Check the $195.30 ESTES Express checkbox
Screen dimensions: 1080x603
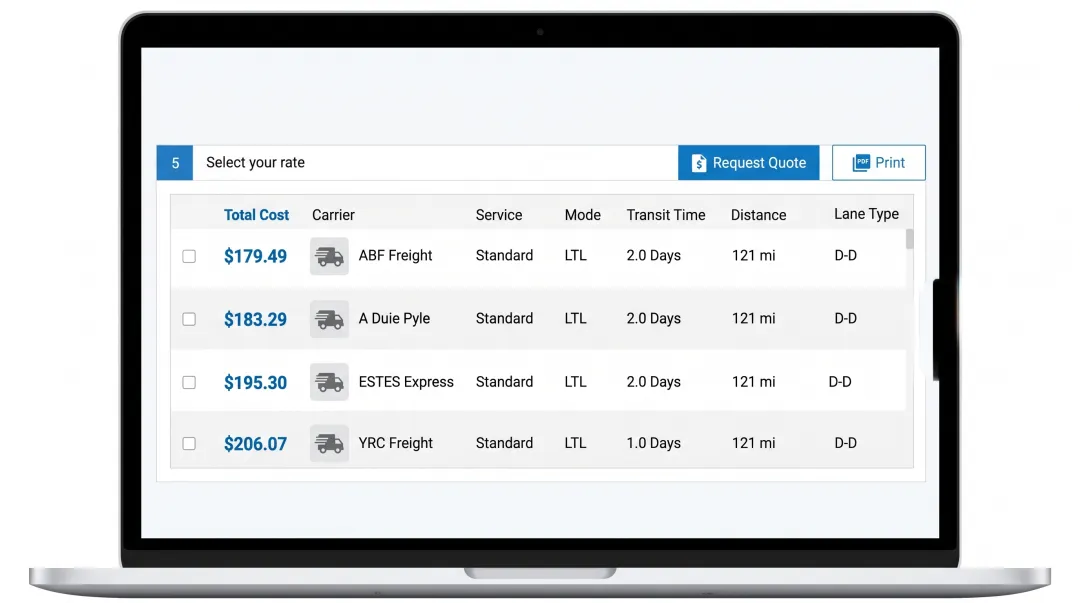(x=189, y=382)
